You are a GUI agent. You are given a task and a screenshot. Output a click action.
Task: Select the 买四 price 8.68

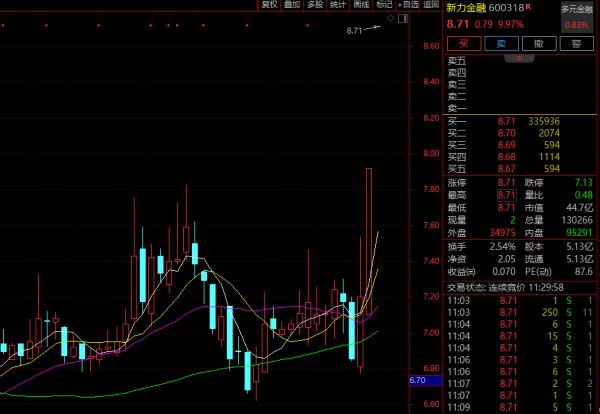(x=506, y=157)
